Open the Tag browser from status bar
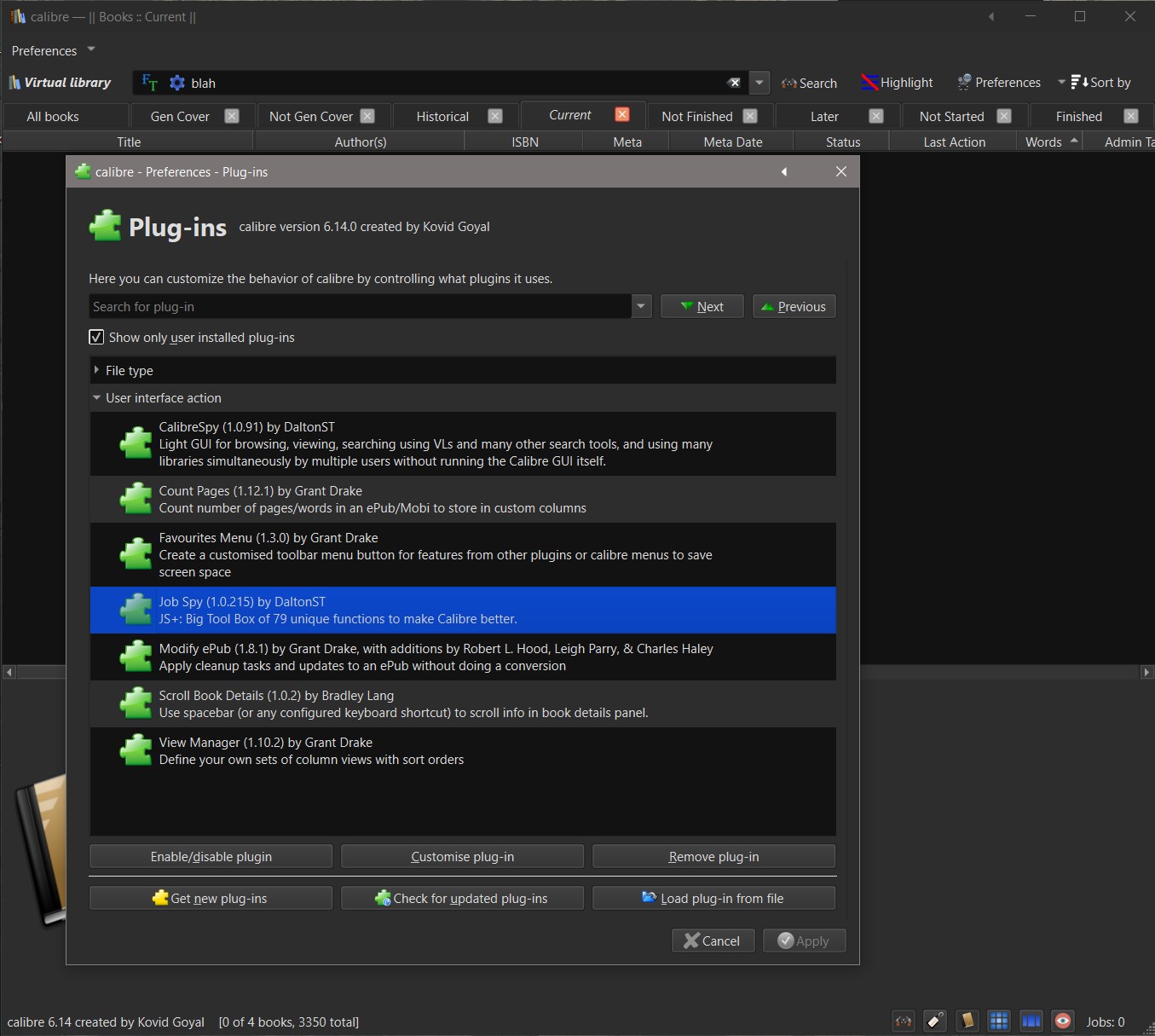The width and height of the screenshot is (1155, 1036). (x=936, y=1021)
